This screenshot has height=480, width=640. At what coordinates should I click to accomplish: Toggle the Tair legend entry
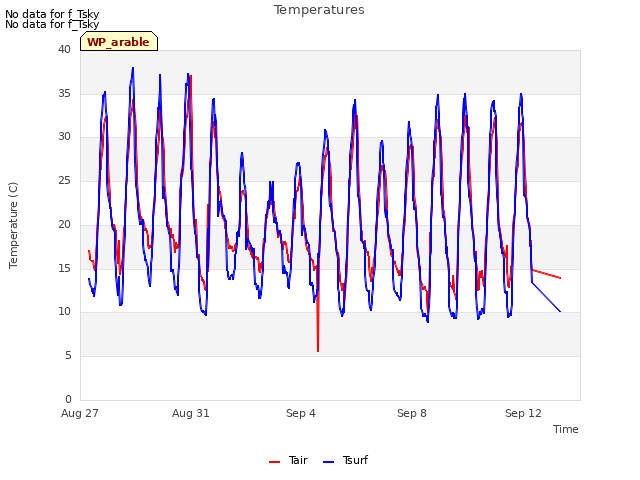pyautogui.click(x=288, y=460)
